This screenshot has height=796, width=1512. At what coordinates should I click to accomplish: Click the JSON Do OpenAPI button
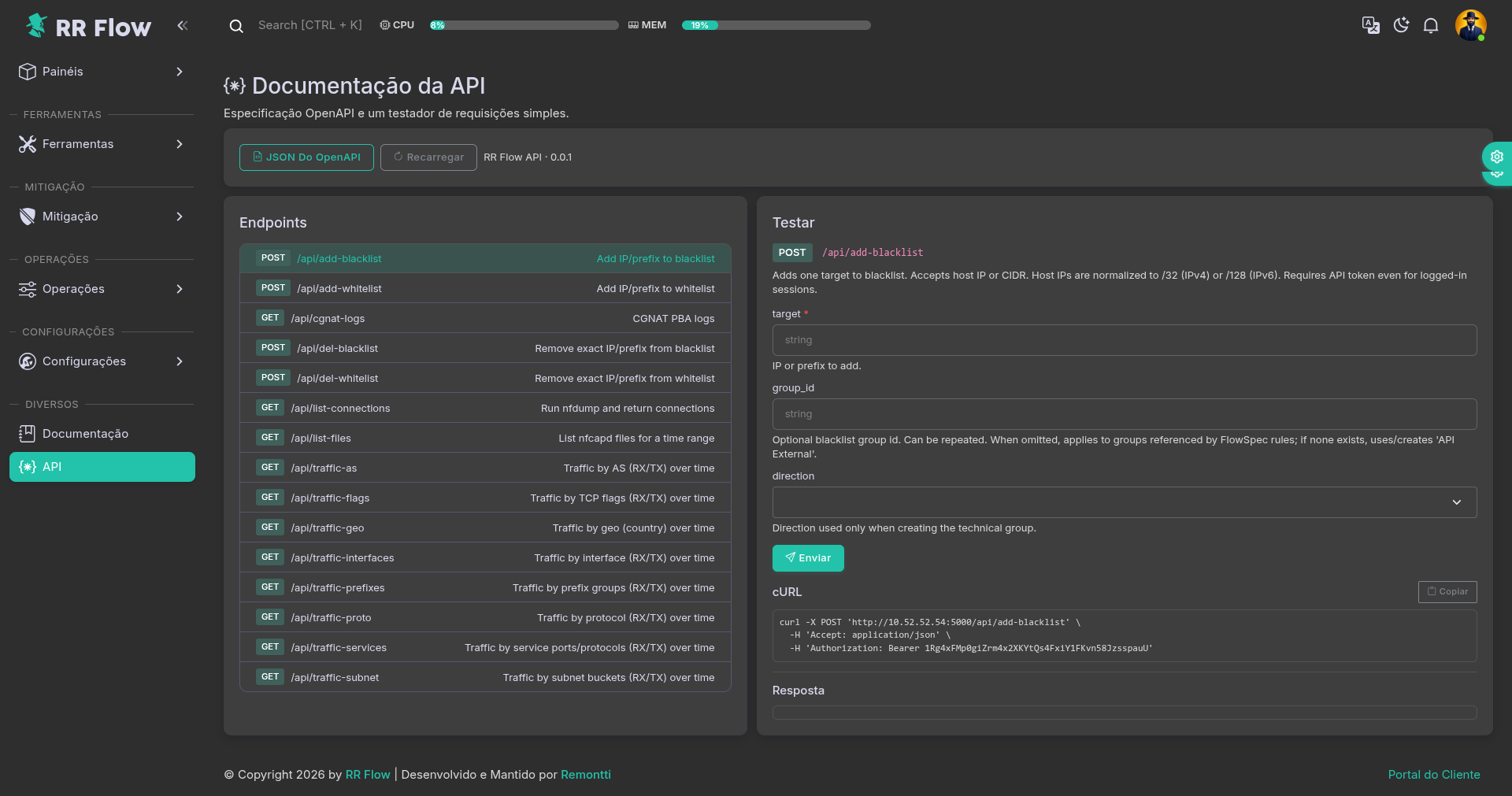click(306, 157)
